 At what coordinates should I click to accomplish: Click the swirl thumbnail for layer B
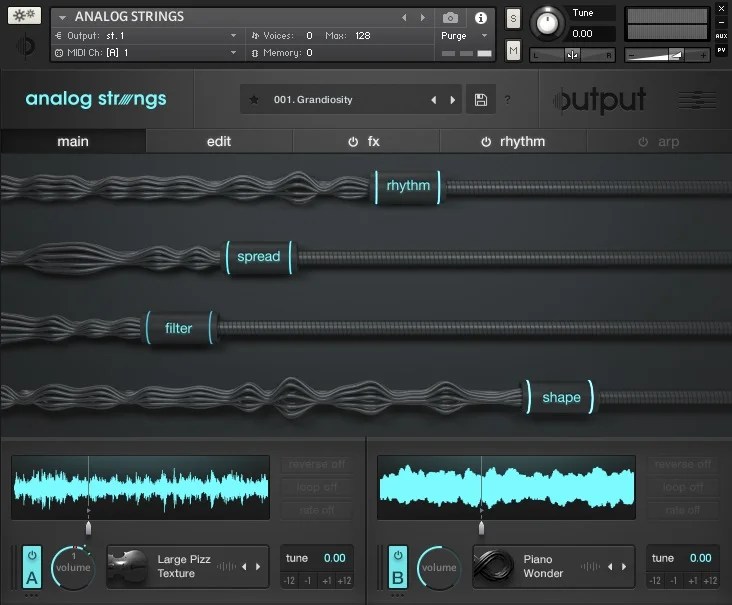pos(493,567)
